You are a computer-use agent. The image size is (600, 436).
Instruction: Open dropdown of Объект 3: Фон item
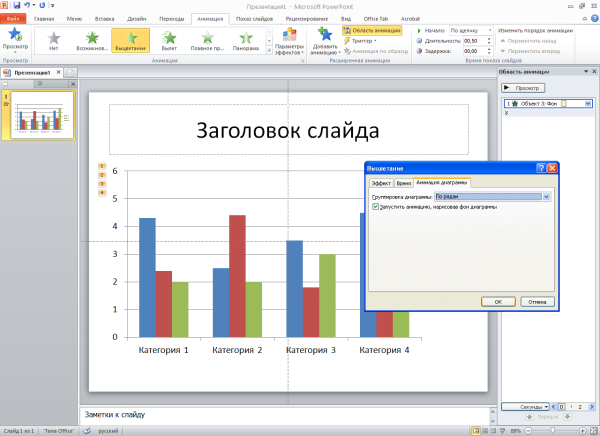tap(588, 103)
